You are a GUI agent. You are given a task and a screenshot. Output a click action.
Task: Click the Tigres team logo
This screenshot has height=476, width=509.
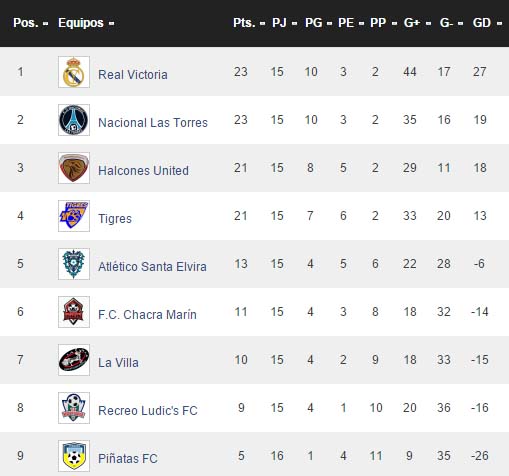pyautogui.click(x=74, y=216)
